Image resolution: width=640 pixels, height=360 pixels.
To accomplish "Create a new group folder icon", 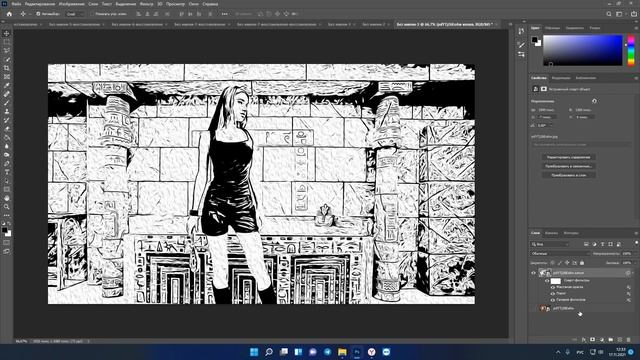I will 611,340.
